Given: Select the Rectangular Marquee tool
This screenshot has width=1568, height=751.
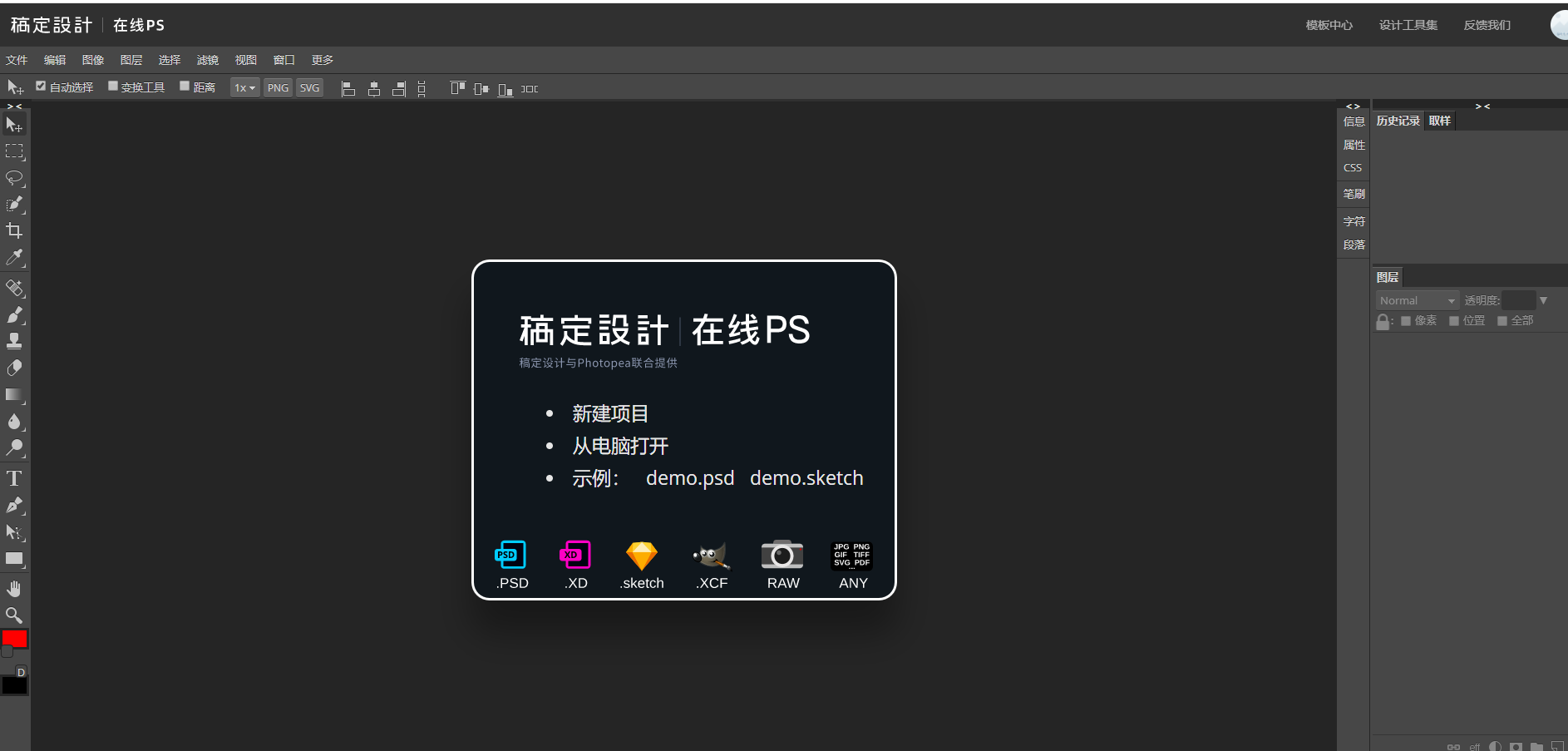Looking at the screenshot, I should coord(14,151).
